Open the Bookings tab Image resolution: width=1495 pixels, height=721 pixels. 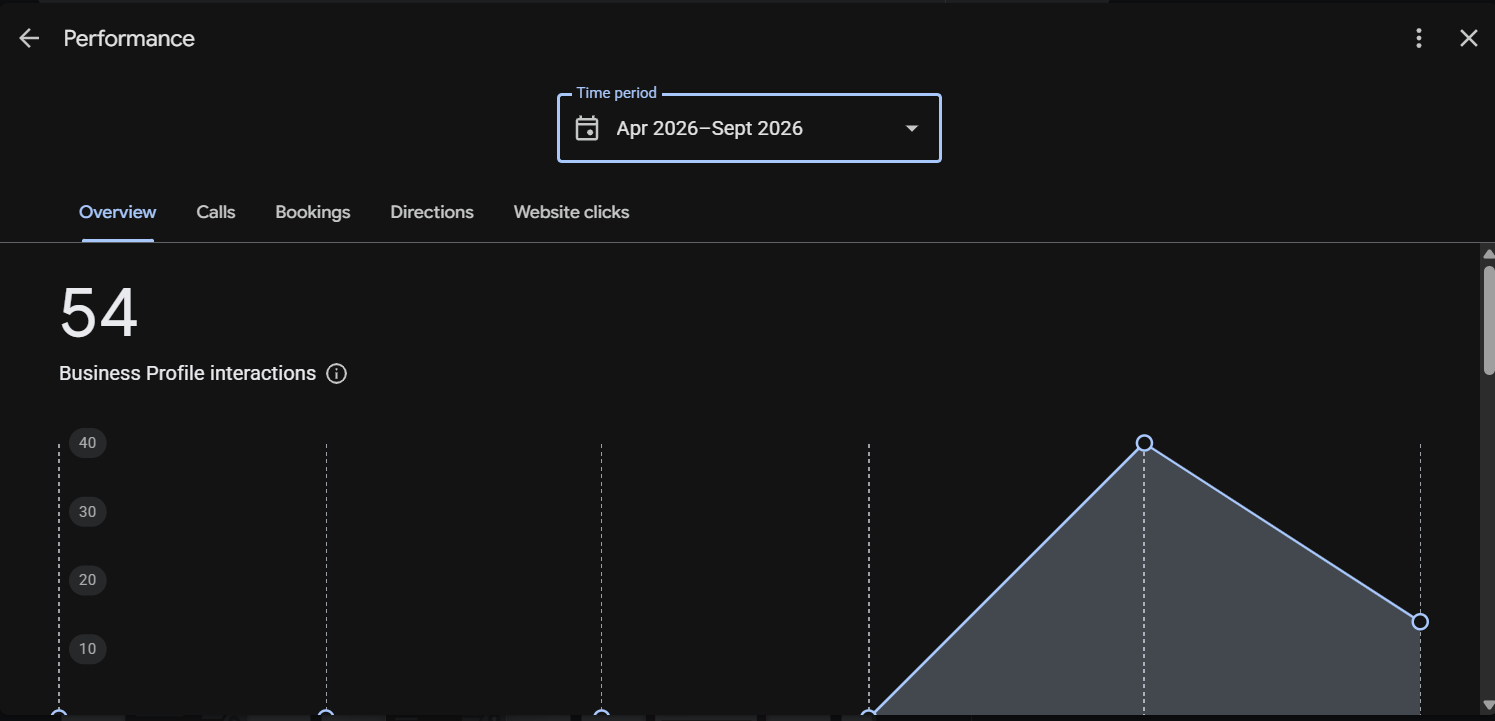(x=313, y=212)
